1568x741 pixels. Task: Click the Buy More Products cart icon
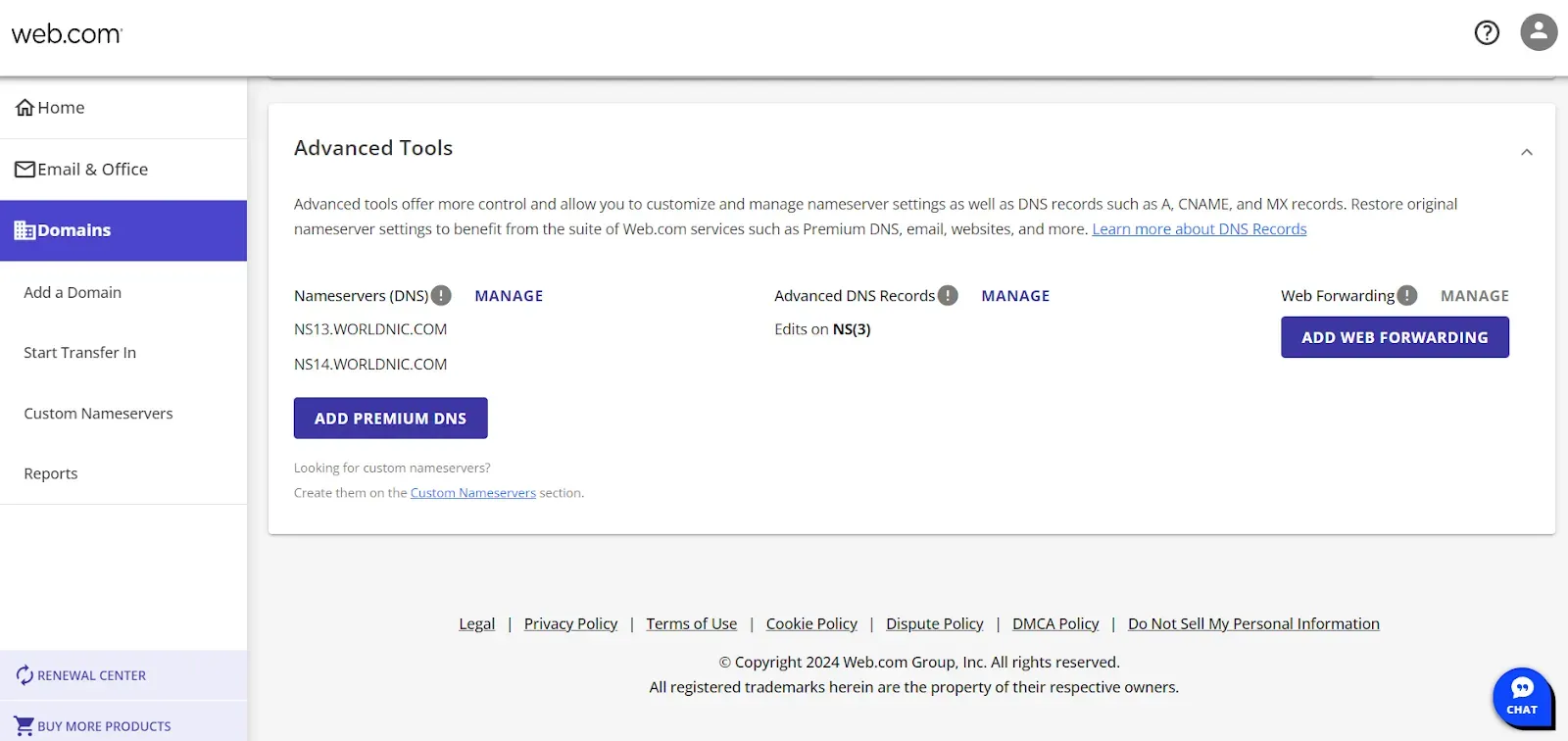25,726
